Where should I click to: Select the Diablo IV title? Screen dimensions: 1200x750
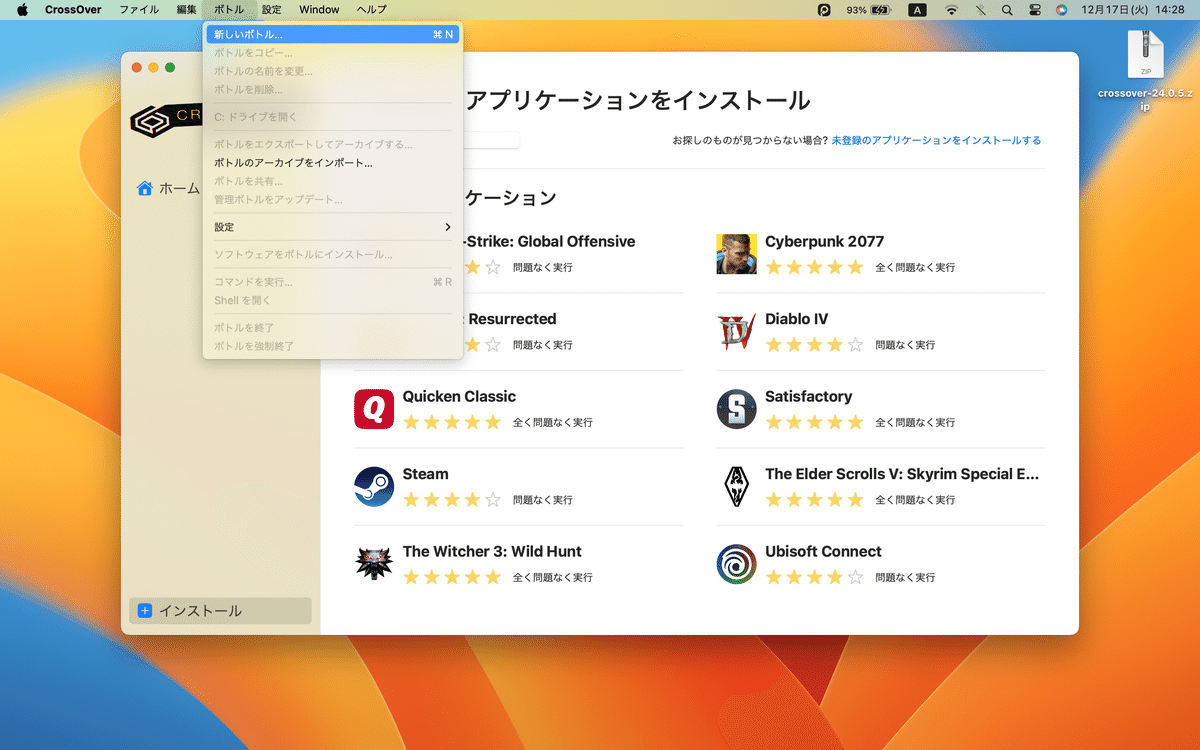point(796,320)
